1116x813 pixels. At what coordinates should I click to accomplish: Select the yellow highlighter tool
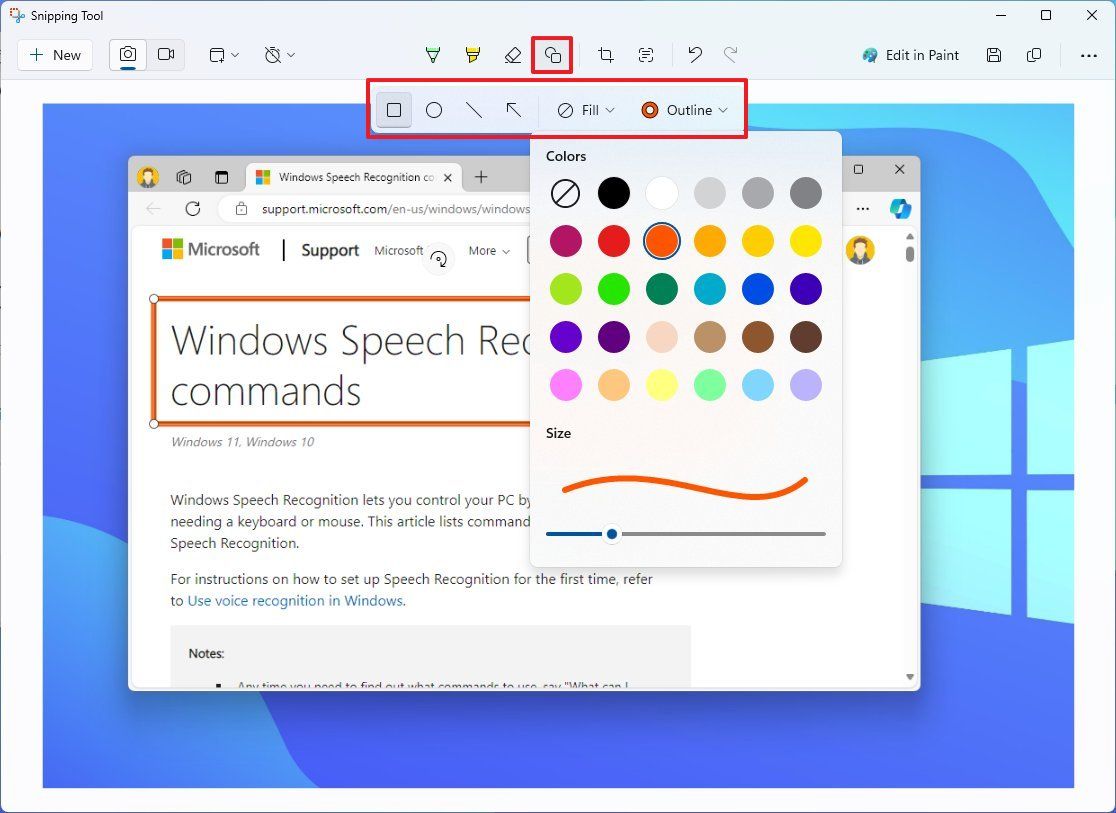[473, 55]
